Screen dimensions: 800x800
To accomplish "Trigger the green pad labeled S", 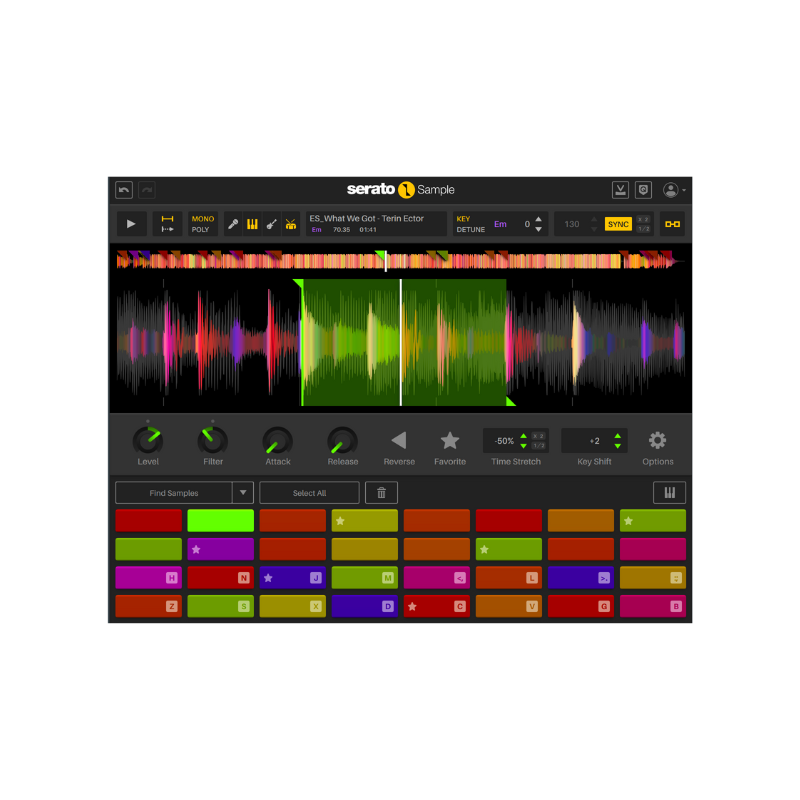I will 220,607.
